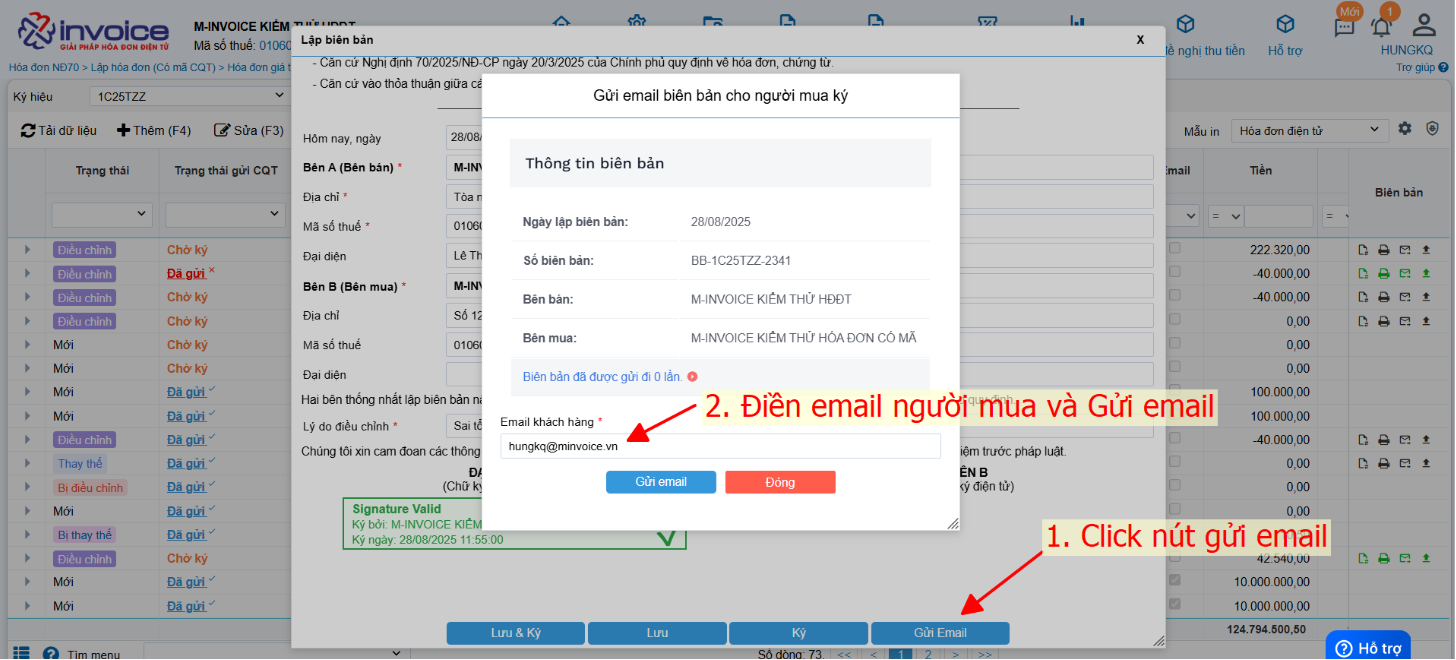Click the Sửa (F3) edit icon
Image resolution: width=1456 pixels, height=660 pixels.
tap(222, 131)
